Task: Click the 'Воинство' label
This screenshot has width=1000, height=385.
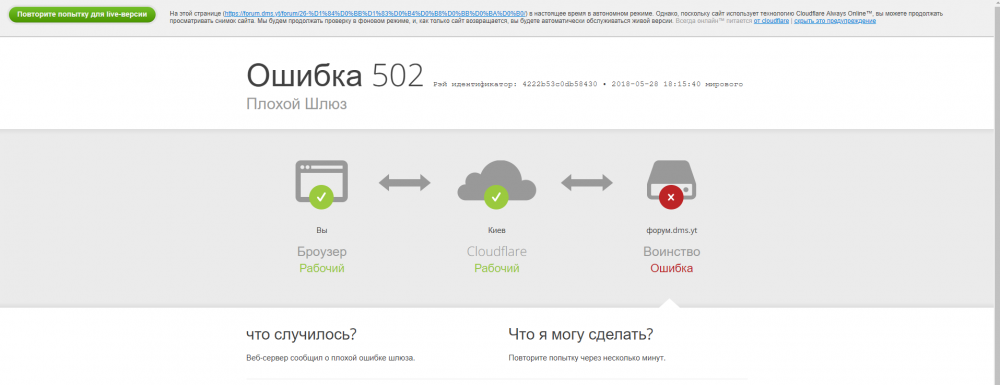Action: tap(672, 251)
